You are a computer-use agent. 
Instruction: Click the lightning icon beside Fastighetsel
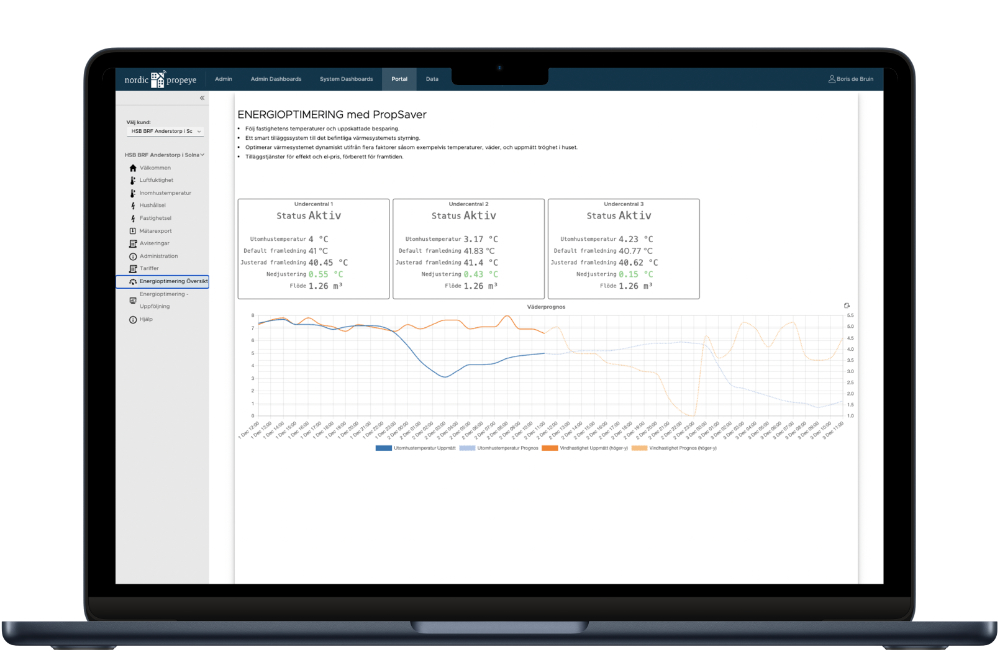tap(133, 218)
